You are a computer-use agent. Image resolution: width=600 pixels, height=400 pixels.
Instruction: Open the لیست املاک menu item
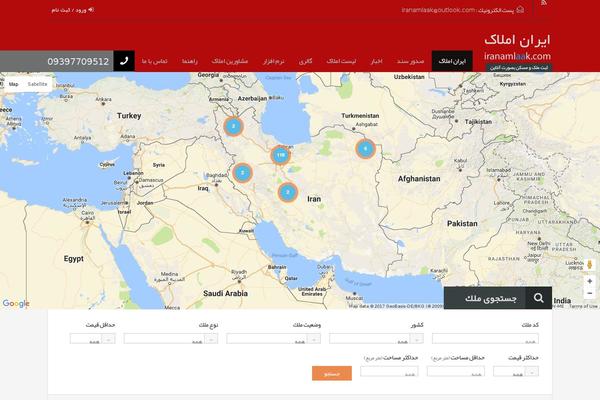341,61
